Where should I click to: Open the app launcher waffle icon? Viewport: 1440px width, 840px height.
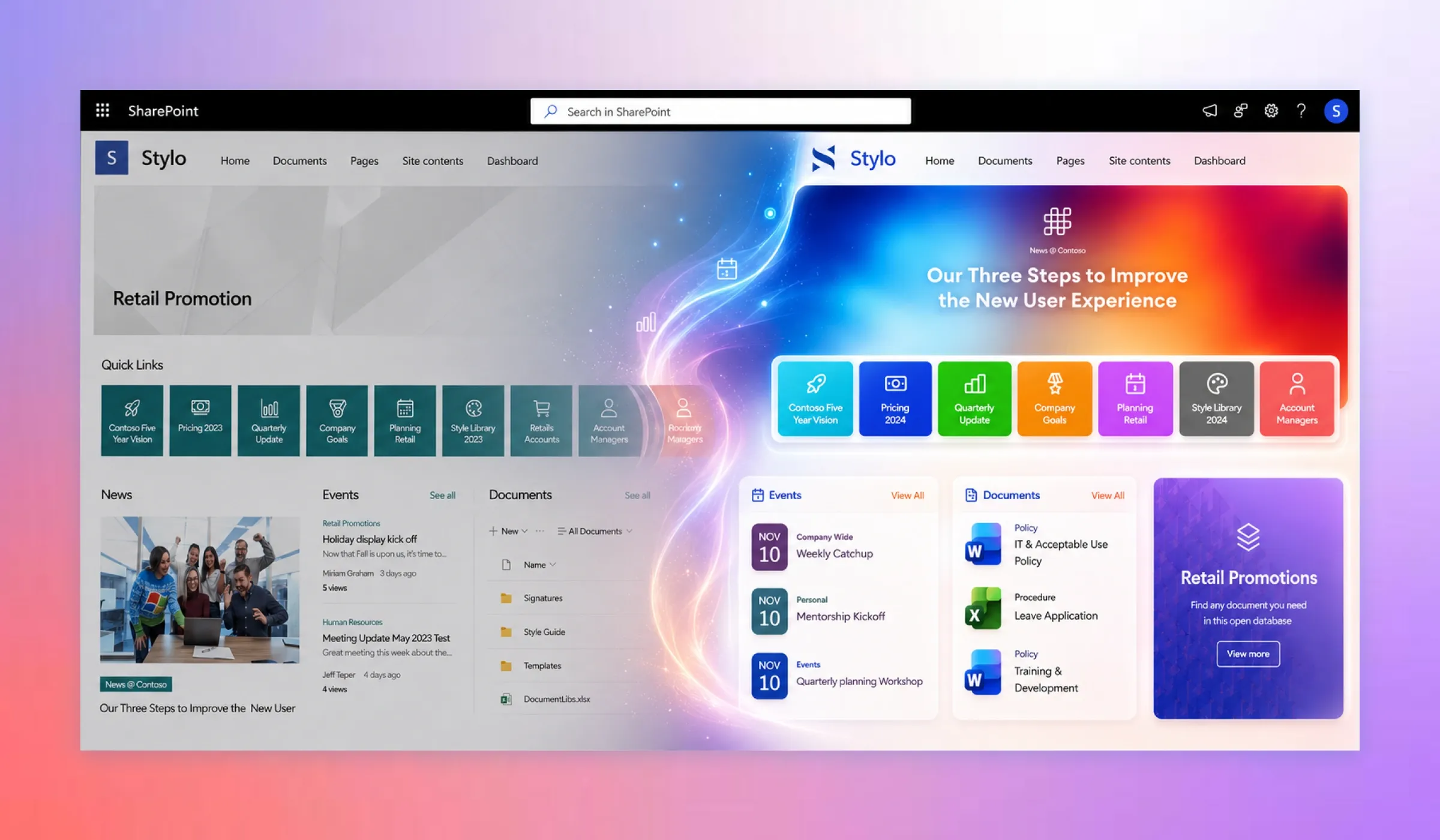coord(103,110)
